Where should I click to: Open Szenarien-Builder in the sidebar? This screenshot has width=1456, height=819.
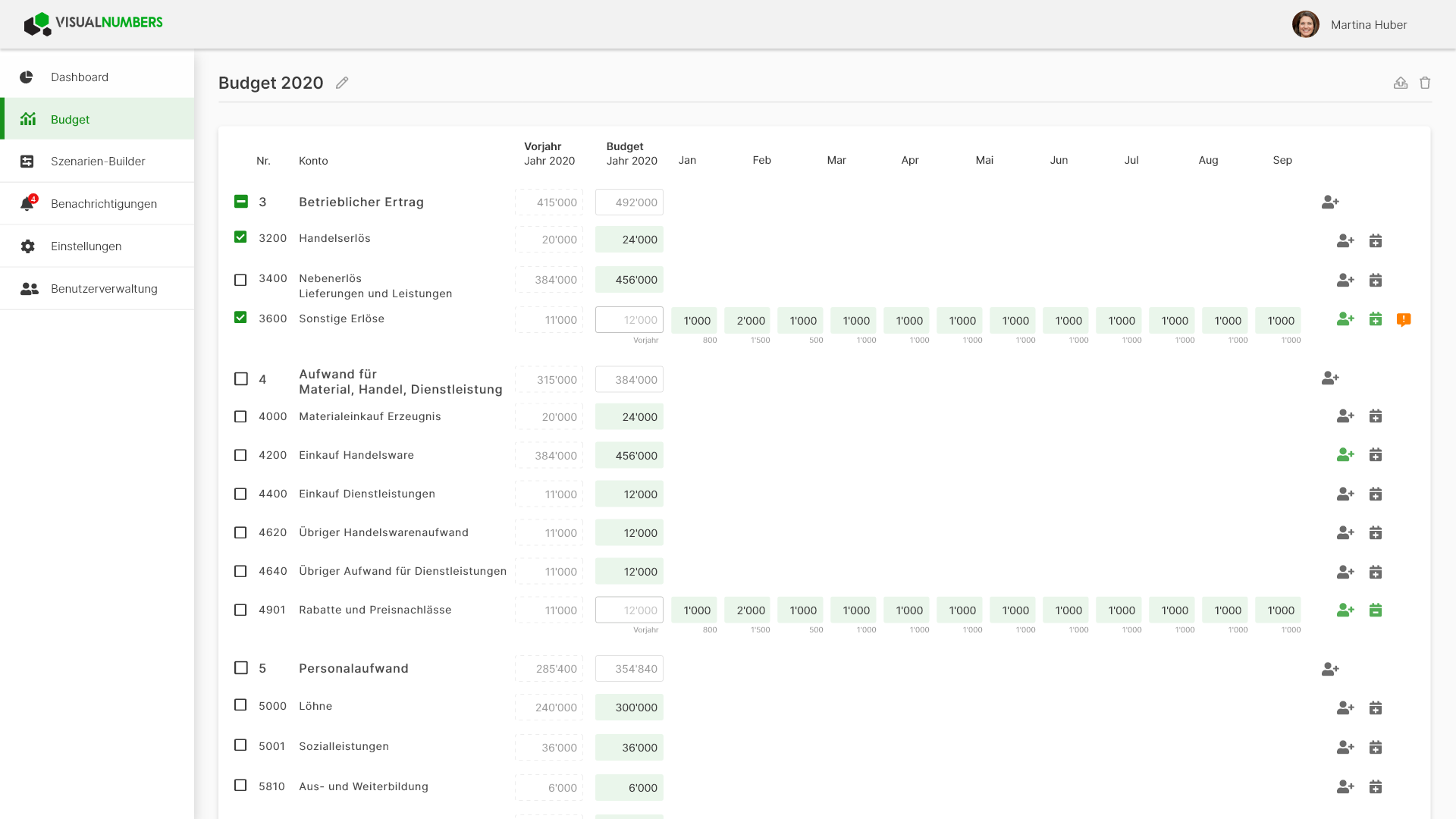[97, 161]
